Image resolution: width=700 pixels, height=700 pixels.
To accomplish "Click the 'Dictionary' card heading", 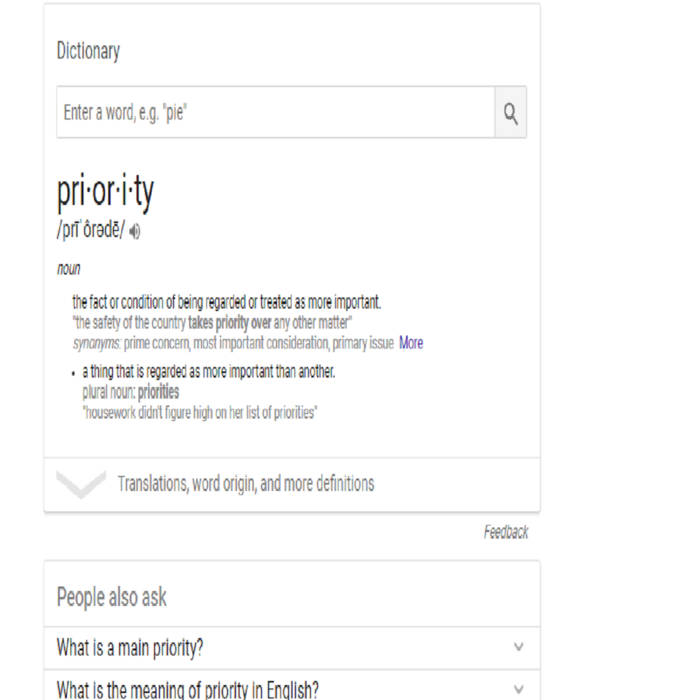I will (88, 51).
